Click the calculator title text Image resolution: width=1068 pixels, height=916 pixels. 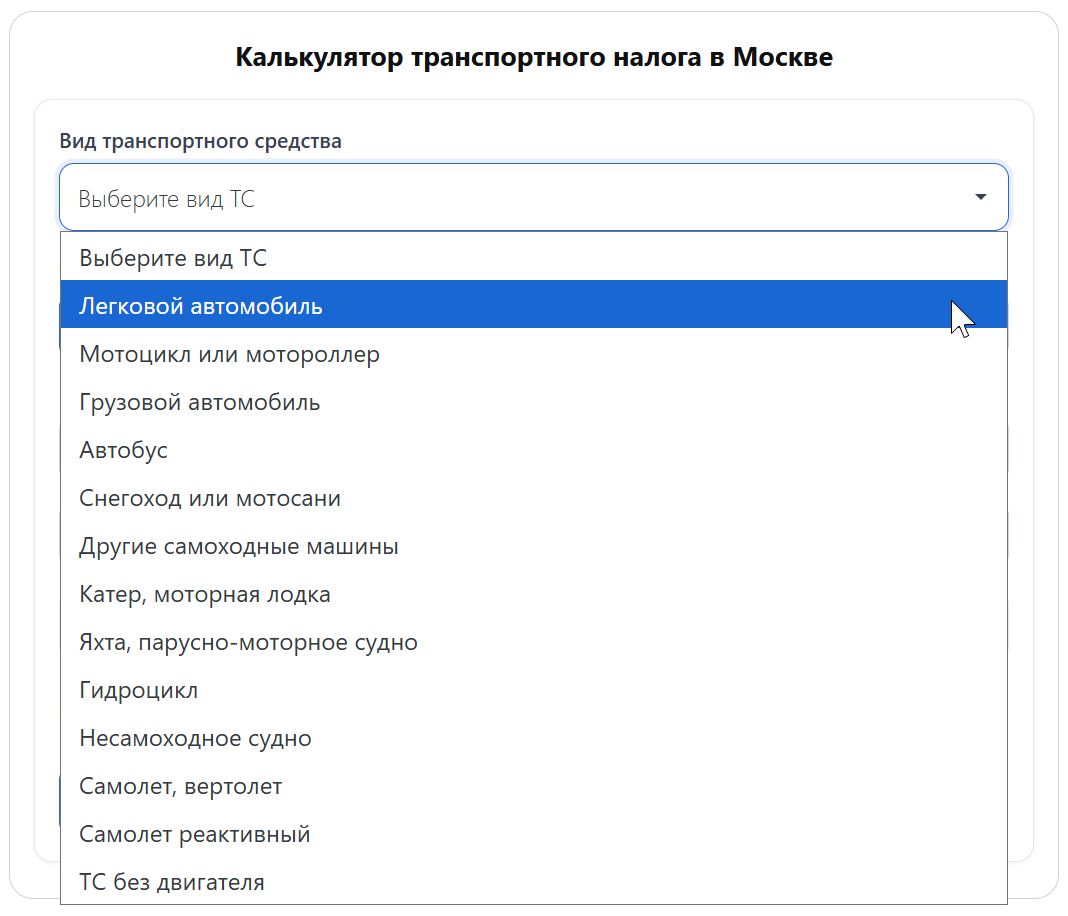coord(533,57)
